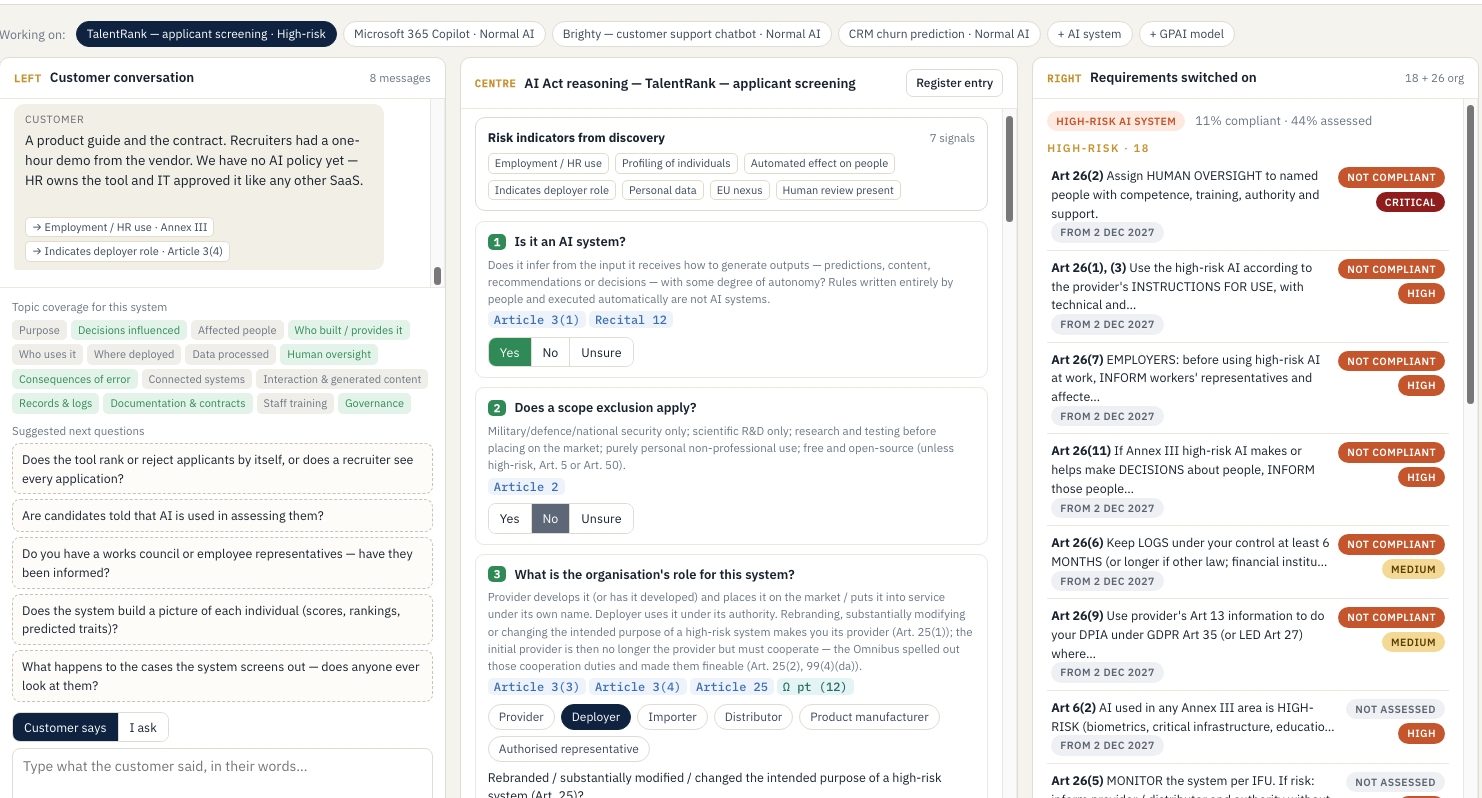Open the Art 26(6) Keep LOGS requirement
This screenshot has width=1482, height=798.
[1249, 562]
